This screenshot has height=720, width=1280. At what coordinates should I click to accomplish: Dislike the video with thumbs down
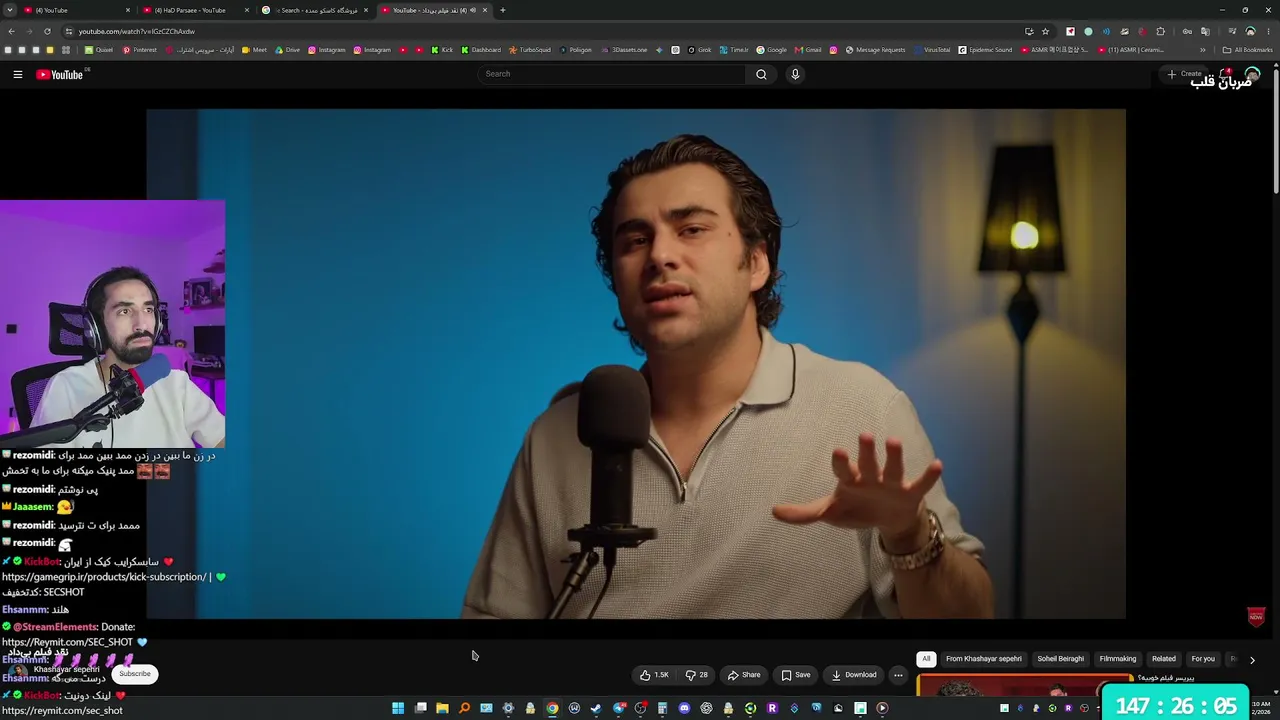[697, 675]
